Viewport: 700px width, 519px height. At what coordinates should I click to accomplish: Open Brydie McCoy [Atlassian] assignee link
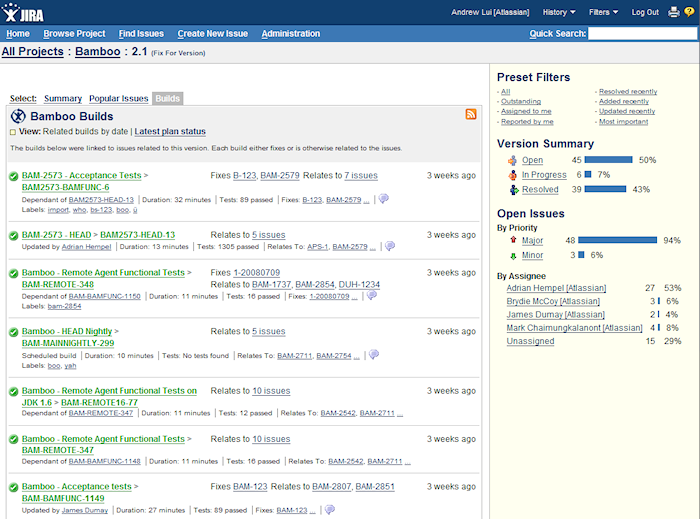point(553,301)
